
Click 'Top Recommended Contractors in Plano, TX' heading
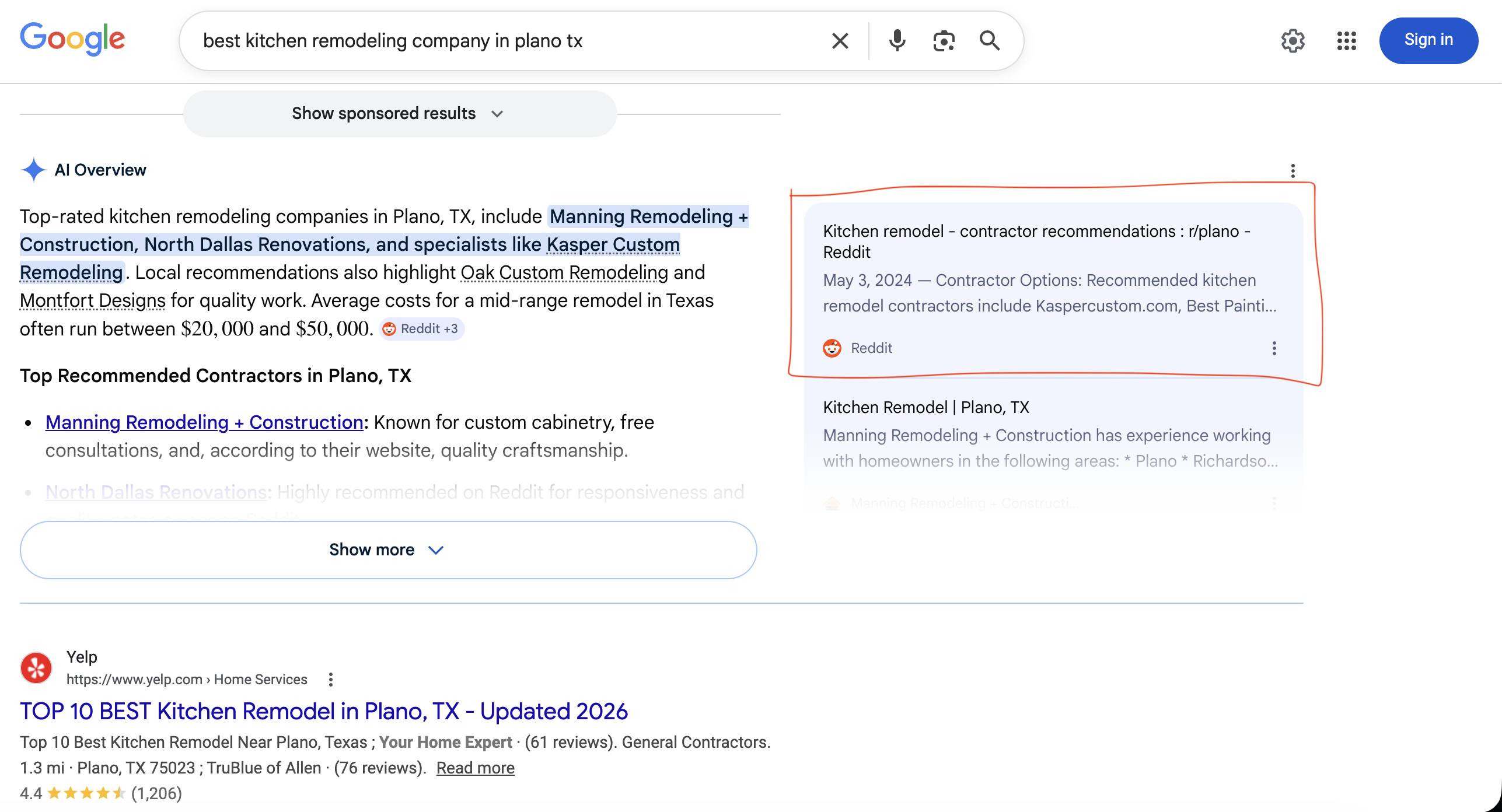(x=215, y=375)
